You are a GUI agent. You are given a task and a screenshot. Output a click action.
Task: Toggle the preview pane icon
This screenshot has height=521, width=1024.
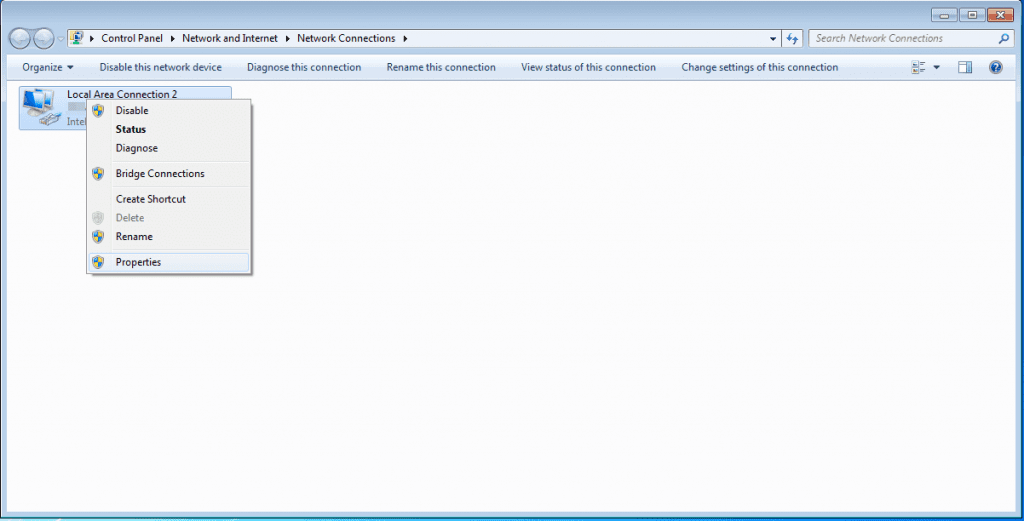[x=965, y=67]
